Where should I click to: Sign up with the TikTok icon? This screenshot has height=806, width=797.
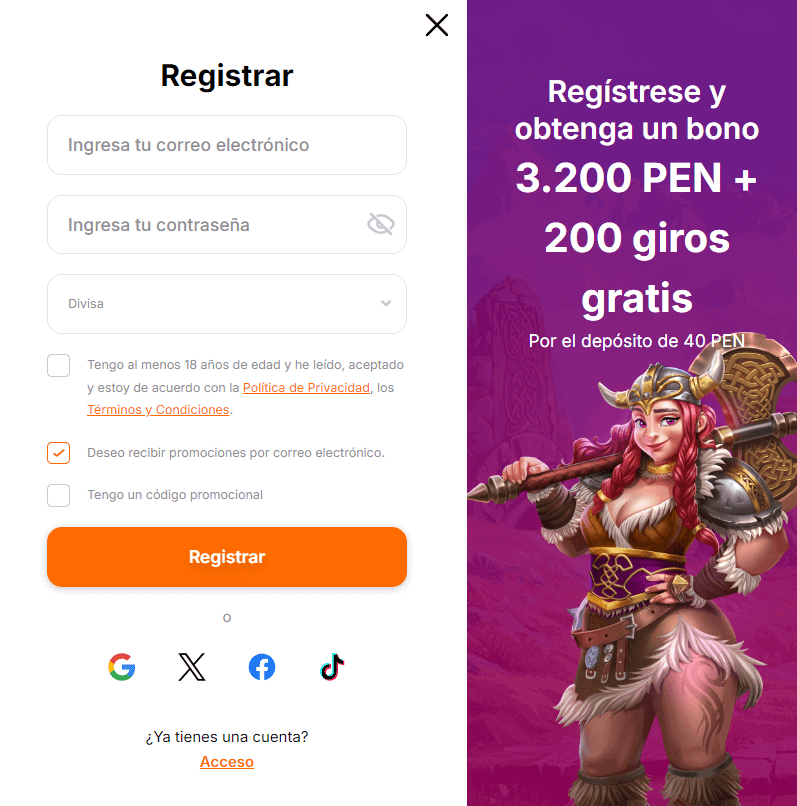point(332,667)
